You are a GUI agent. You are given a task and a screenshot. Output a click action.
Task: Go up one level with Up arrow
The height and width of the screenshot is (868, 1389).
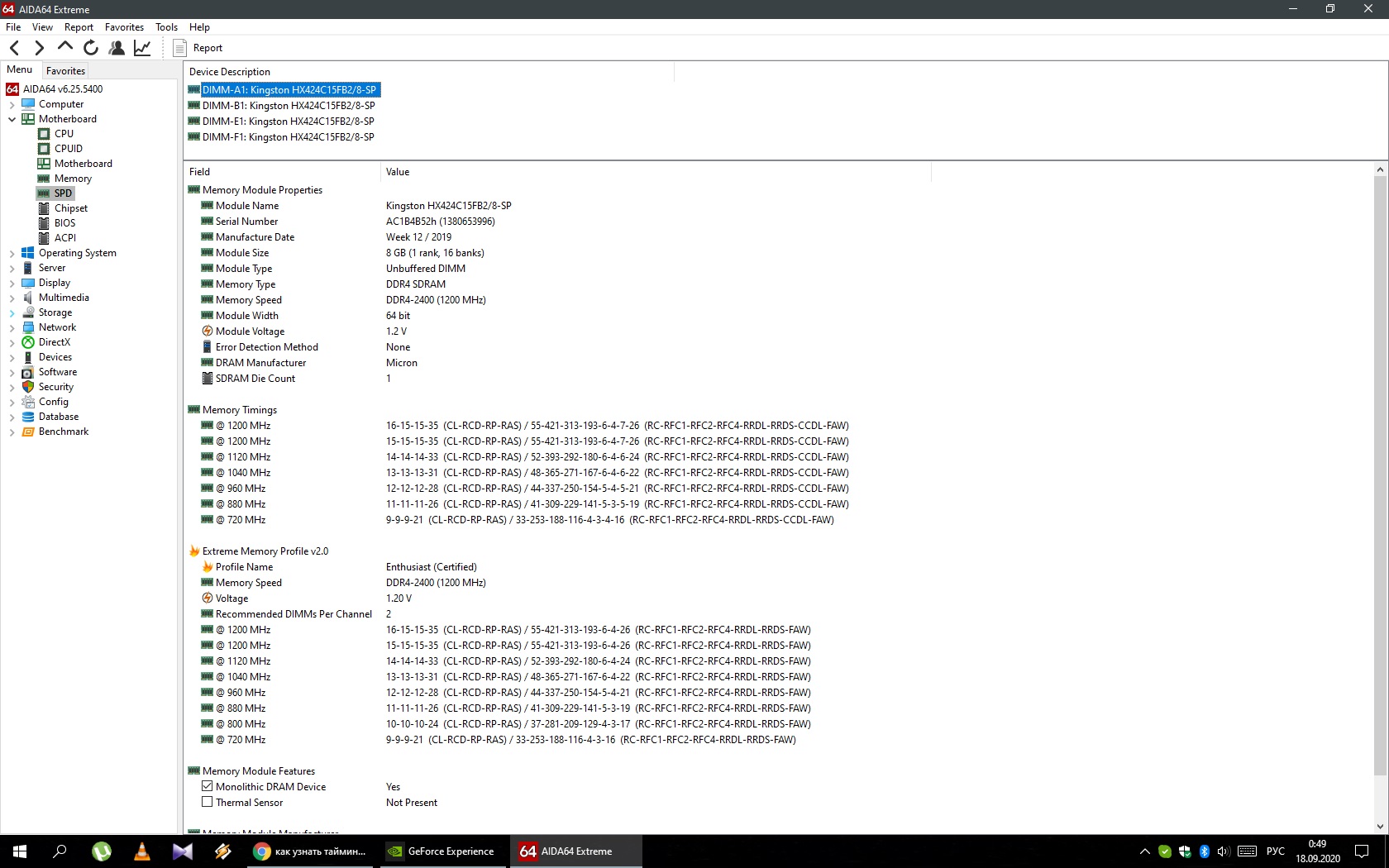click(64, 47)
